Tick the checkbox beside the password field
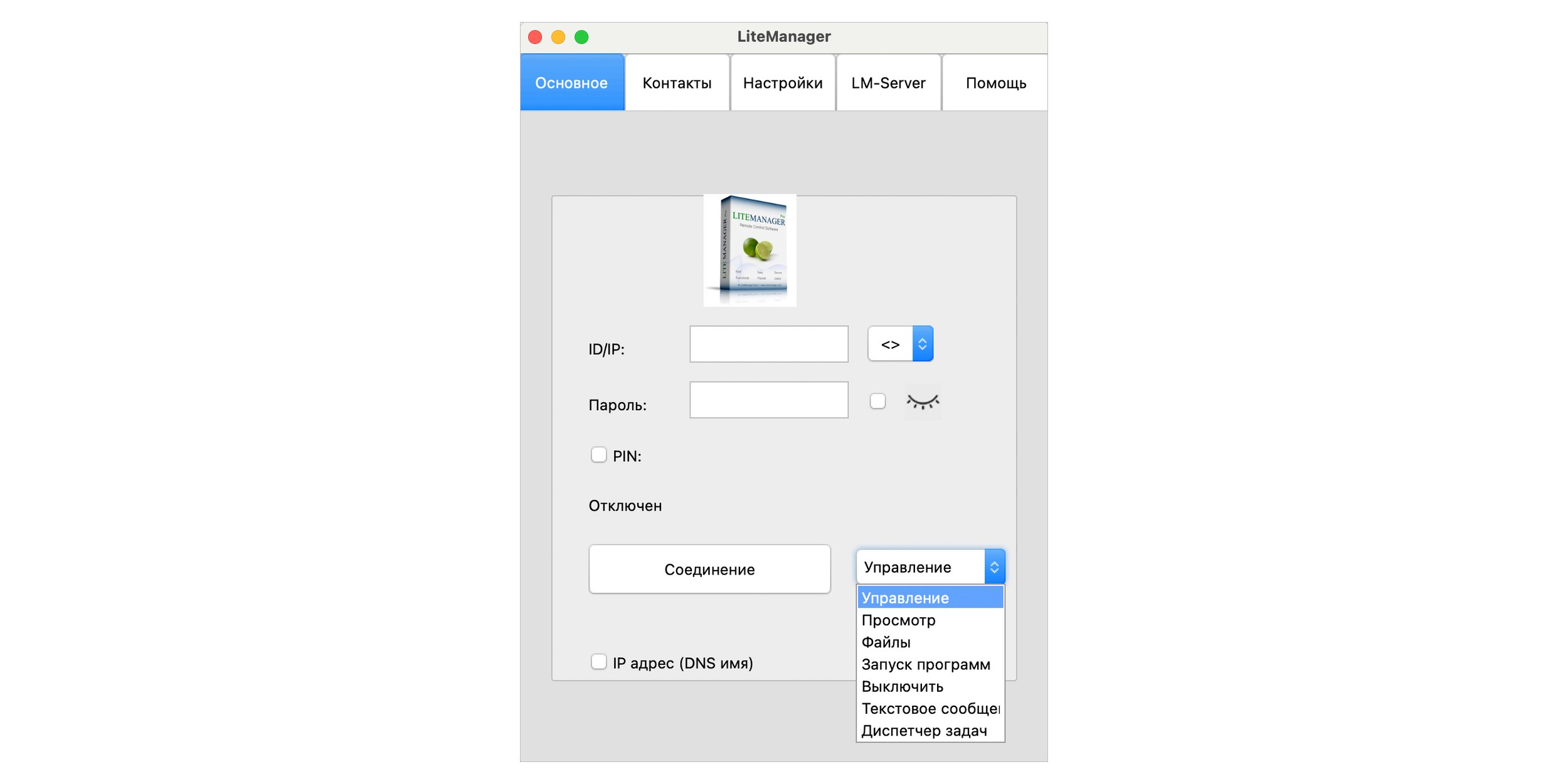This screenshot has width=1568, height=784. [878, 401]
